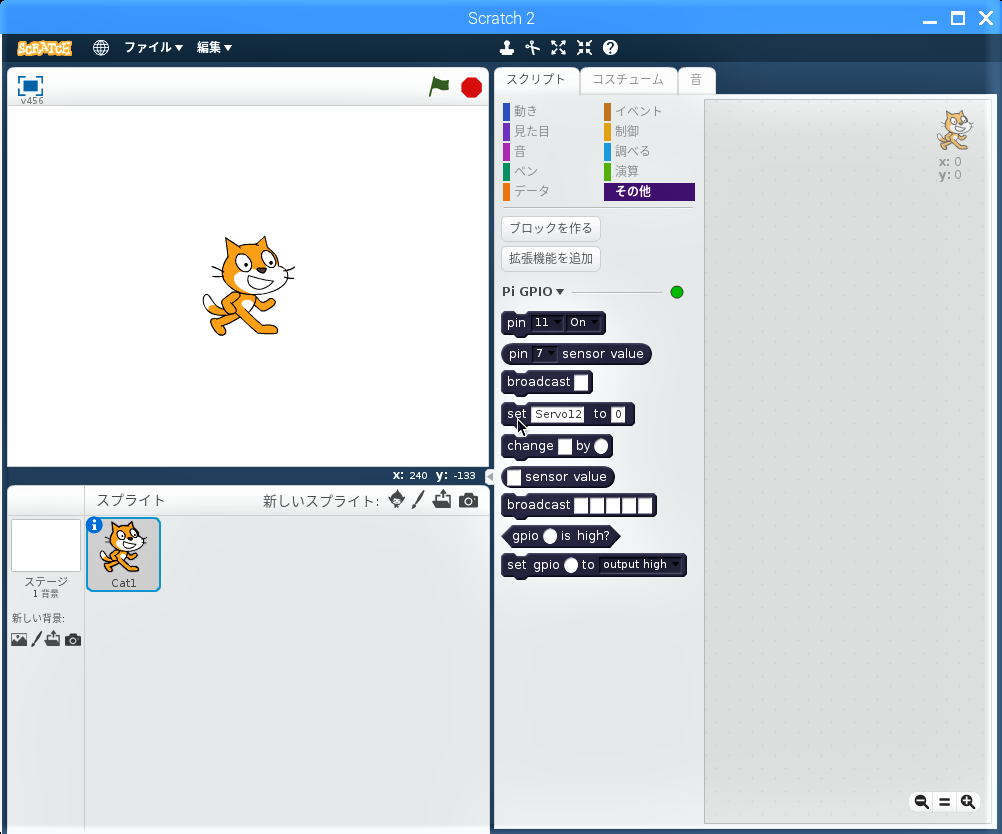1002x834 pixels.
Task: Select the 音 block category in palette
Action: tap(514, 151)
